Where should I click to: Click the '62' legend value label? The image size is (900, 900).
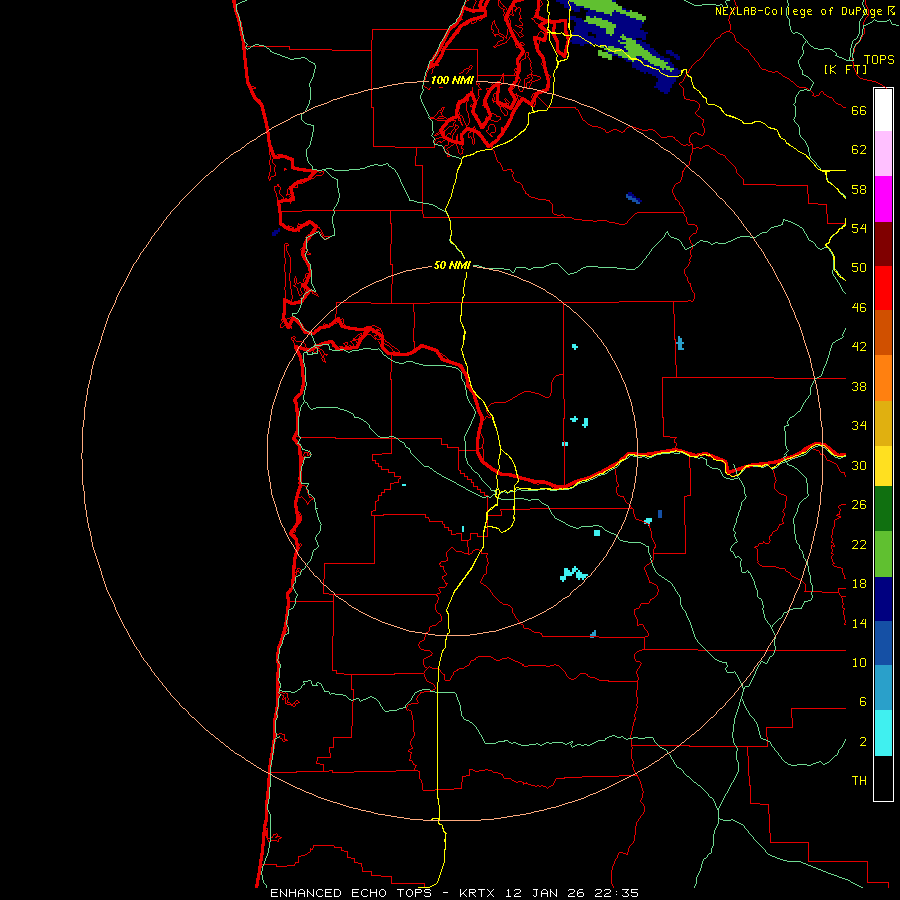(859, 150)
